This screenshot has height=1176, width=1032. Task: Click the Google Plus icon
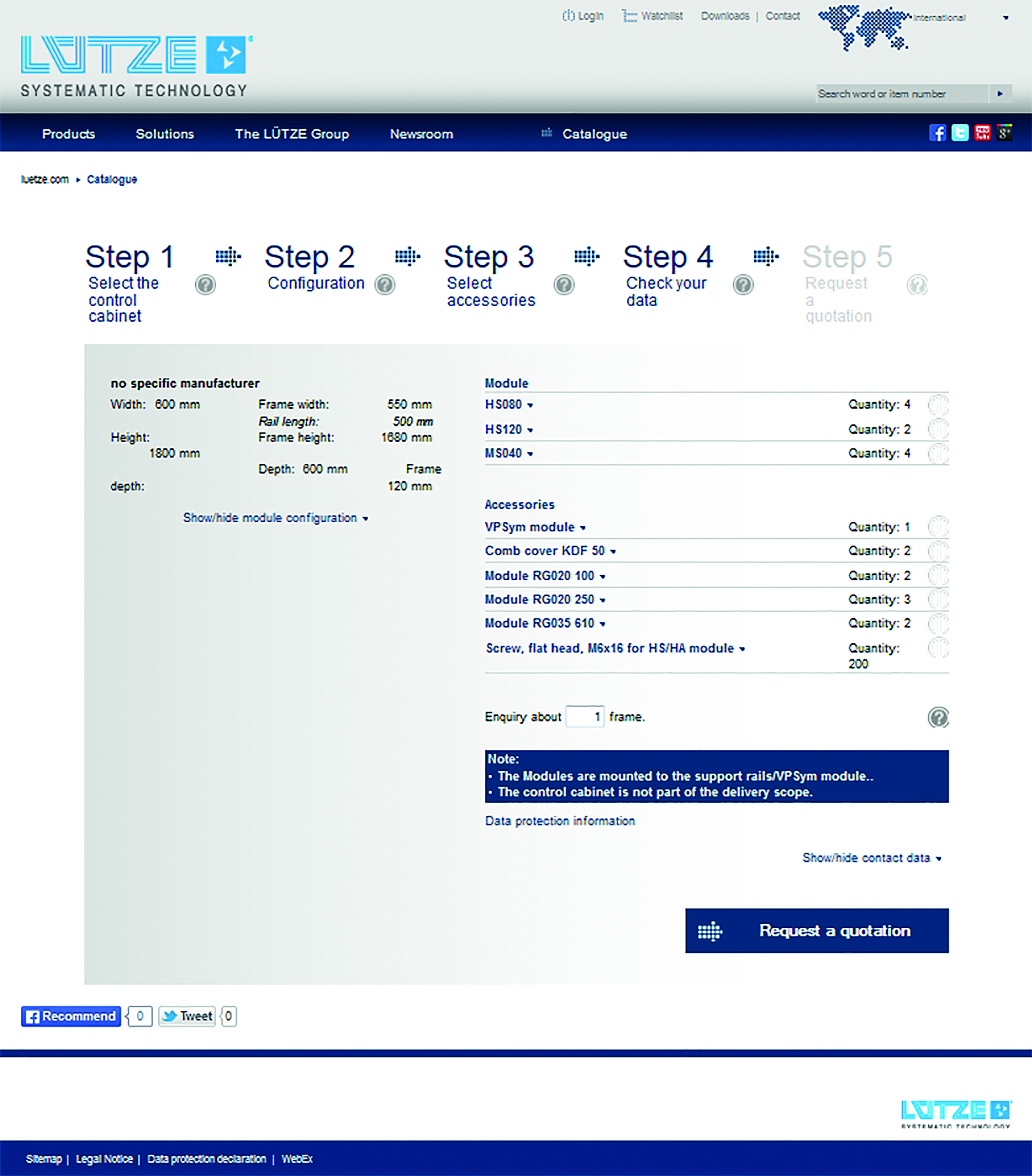tap(1004, 133)
